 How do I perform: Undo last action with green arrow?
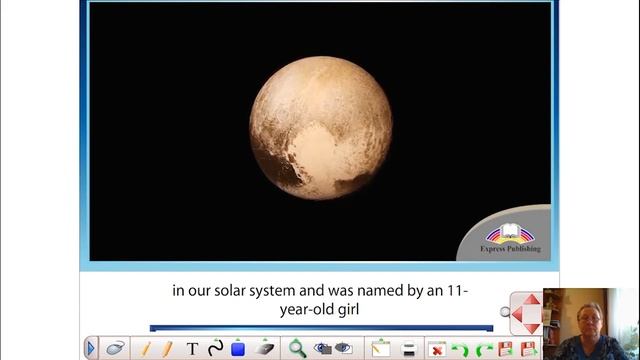pos(460,350)
